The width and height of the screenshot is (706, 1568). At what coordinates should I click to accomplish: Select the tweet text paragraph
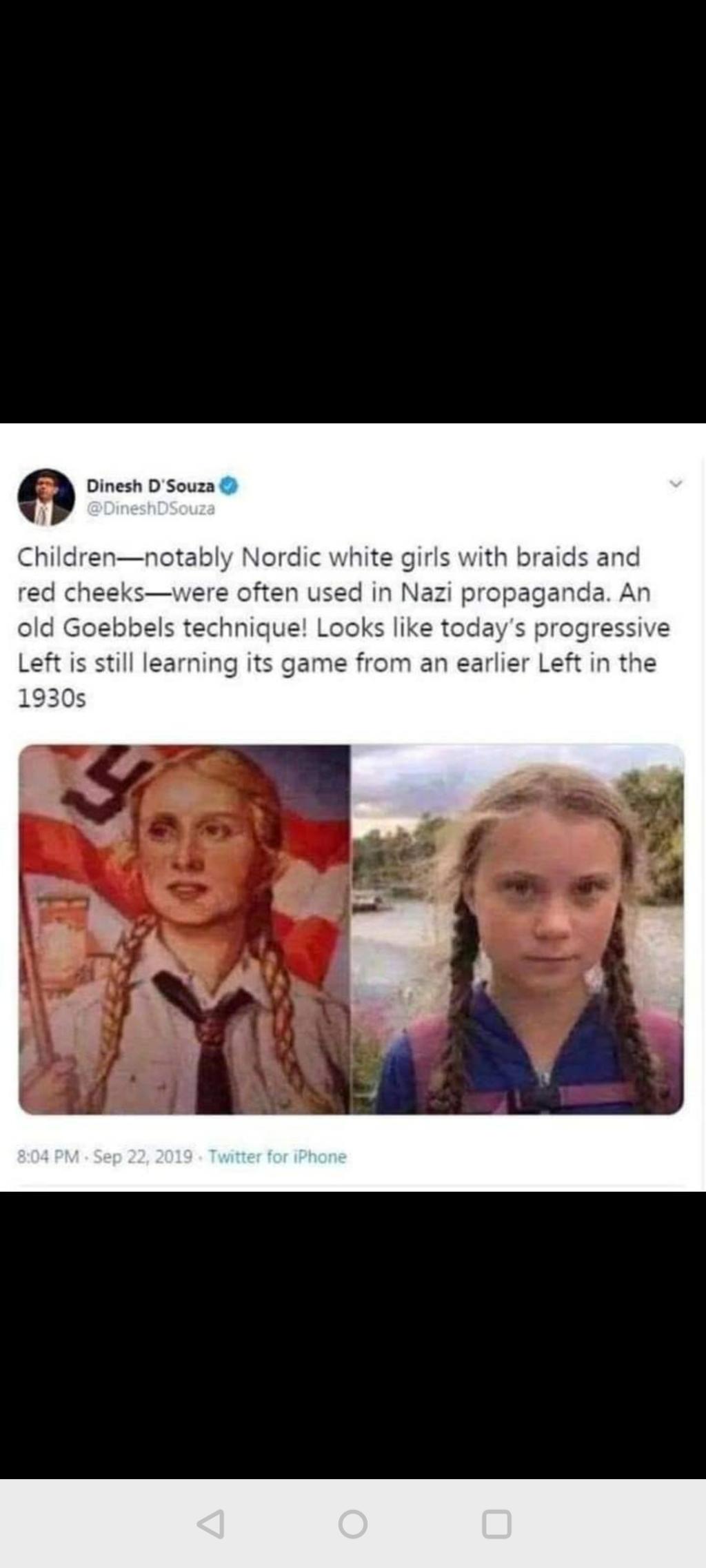click(x=344, y=627)
